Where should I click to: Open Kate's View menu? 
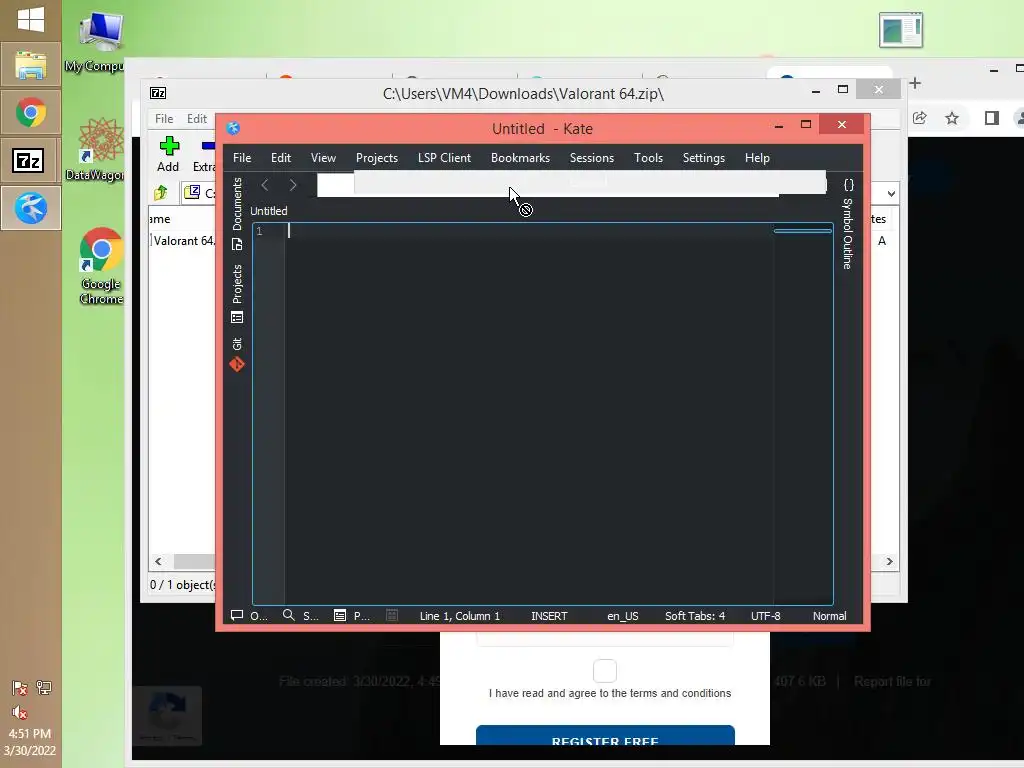tap(323, 157)
